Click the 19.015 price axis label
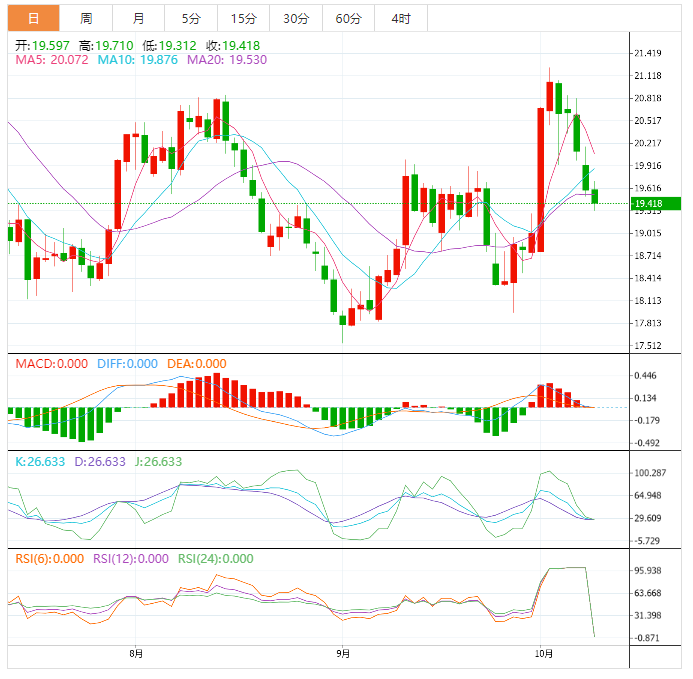Viewport: 693px width, 679px height. point(648,233)
